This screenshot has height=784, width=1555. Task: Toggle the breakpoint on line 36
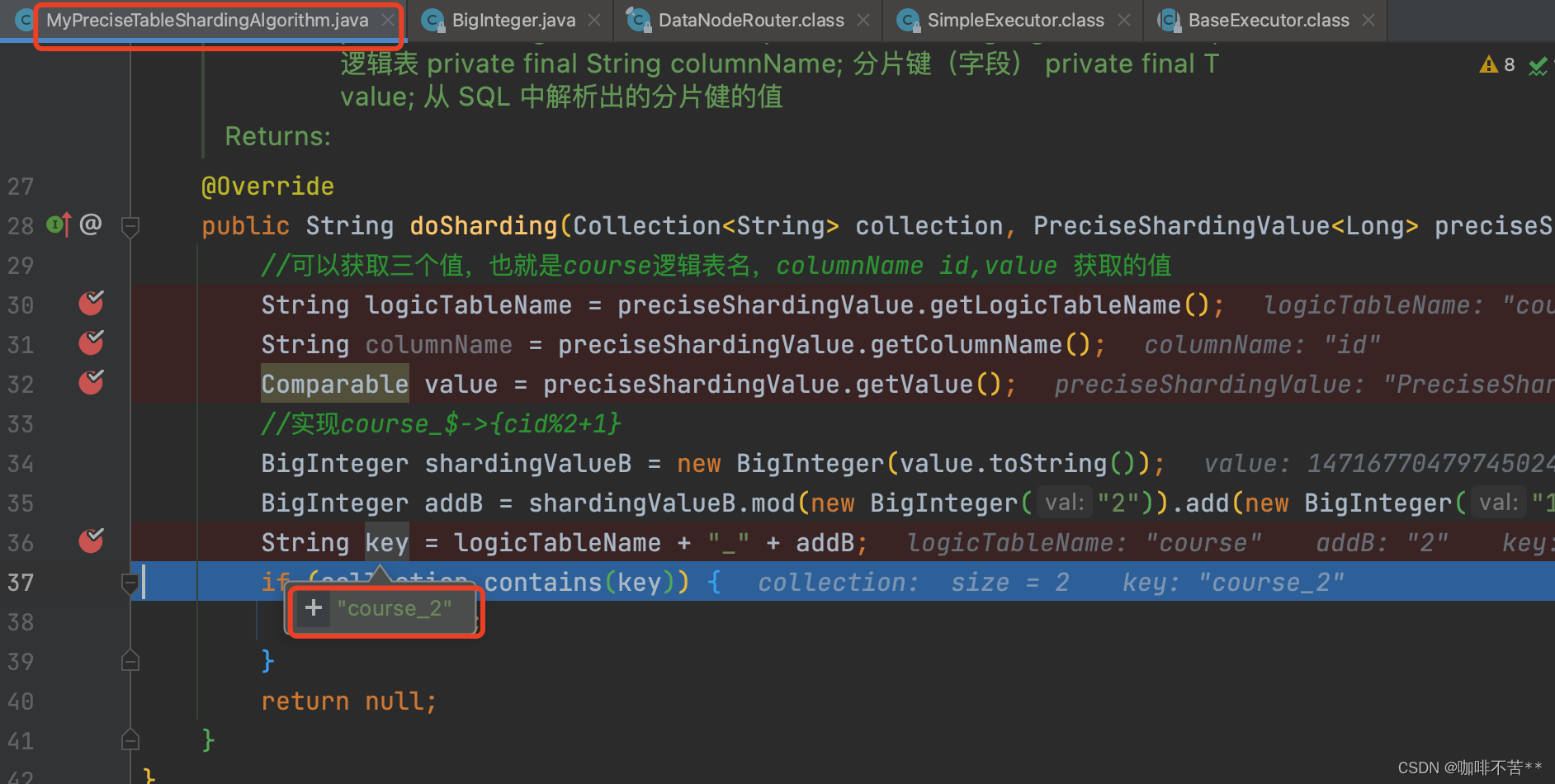tap(91, 541)
